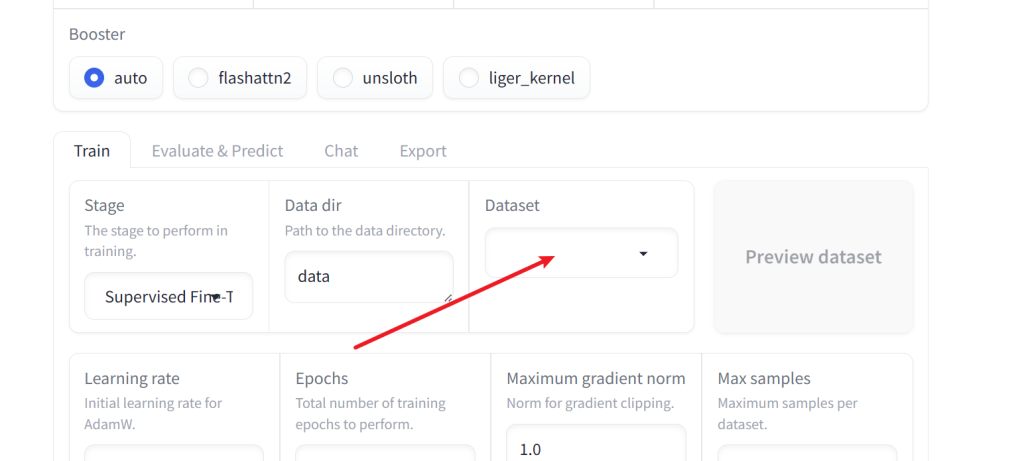Viewport: 1024px width, 461px height.
Task: Click the Booster section label
Action: click(x=97, y=34)
